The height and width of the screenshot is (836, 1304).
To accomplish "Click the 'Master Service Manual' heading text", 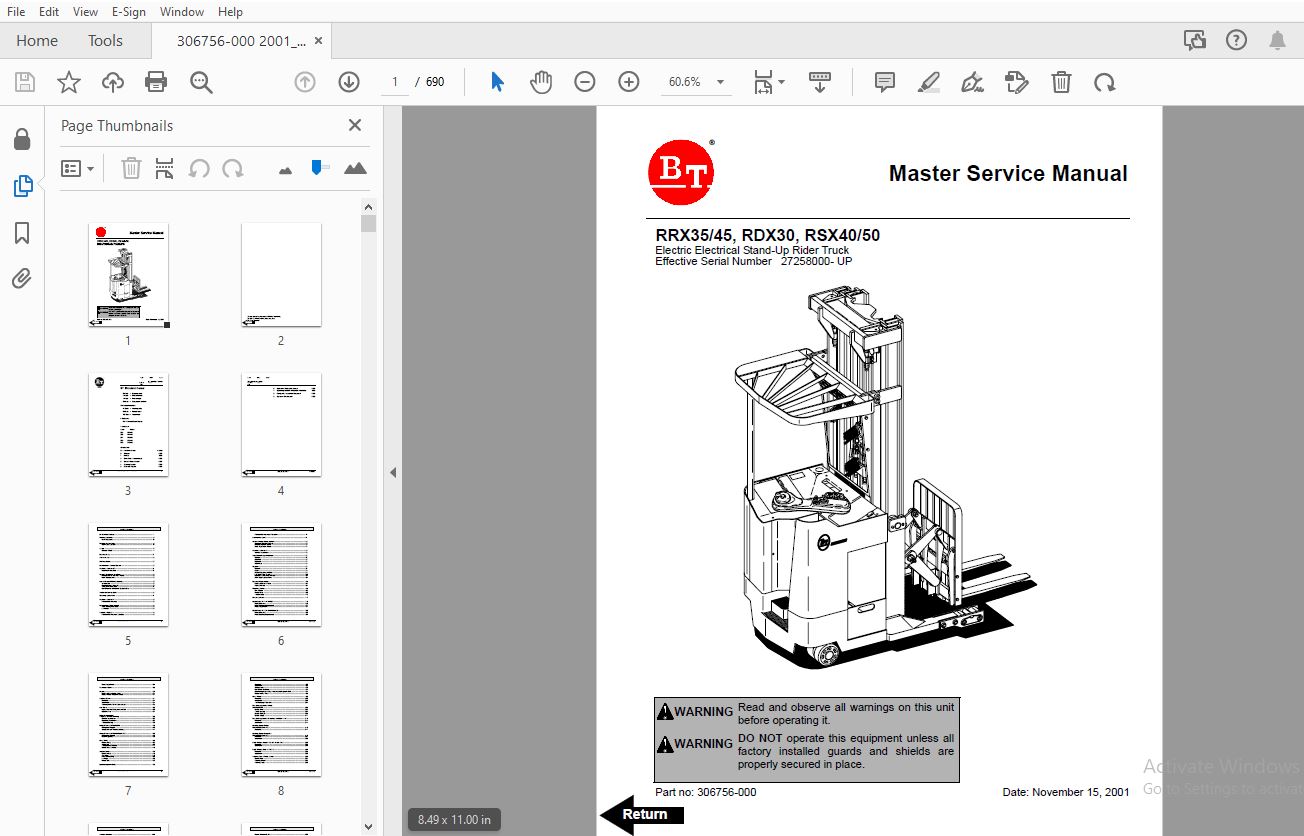I will point(1008,174).
